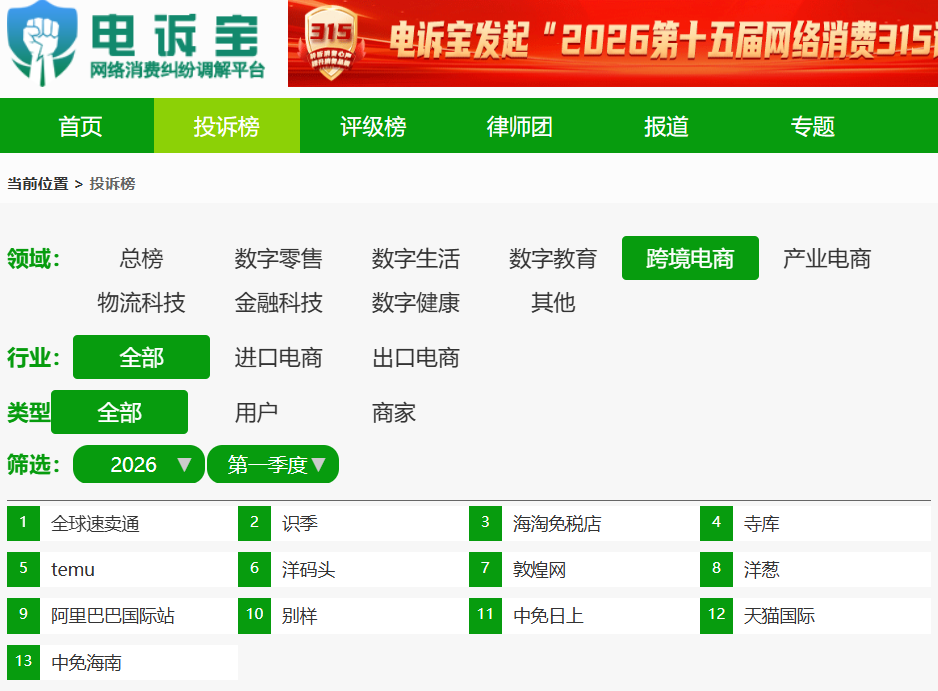
Task: Click 全球速卖通 ranked number one
Action: pos(100,523)
